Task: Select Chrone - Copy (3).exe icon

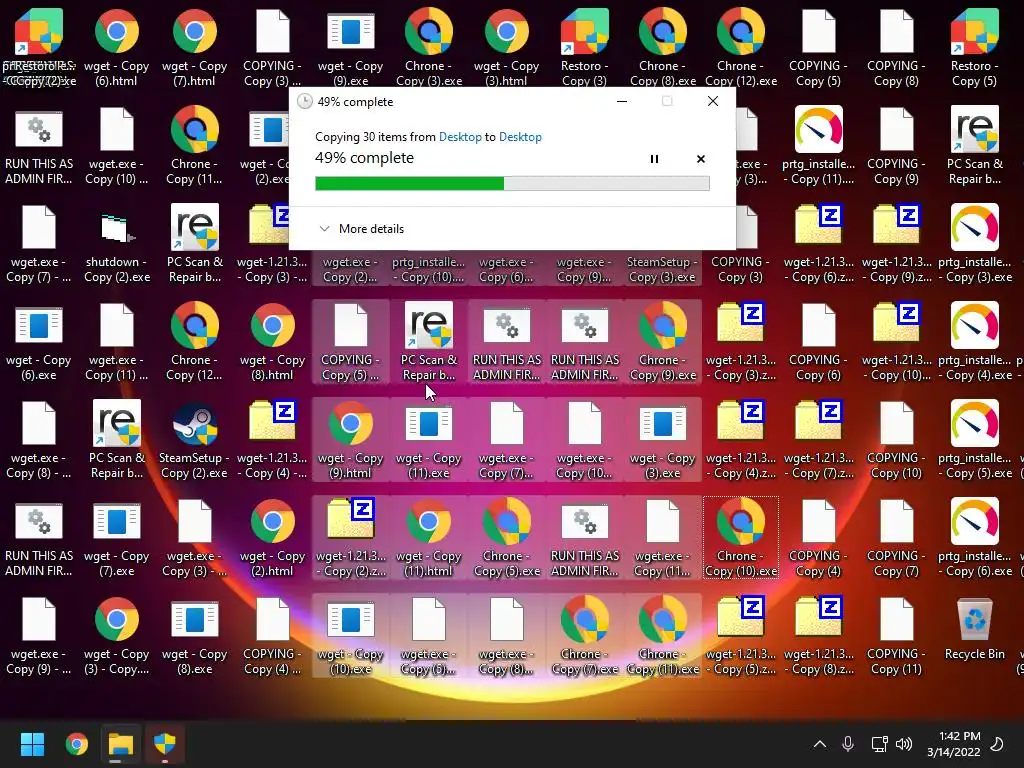Action: 428,48
